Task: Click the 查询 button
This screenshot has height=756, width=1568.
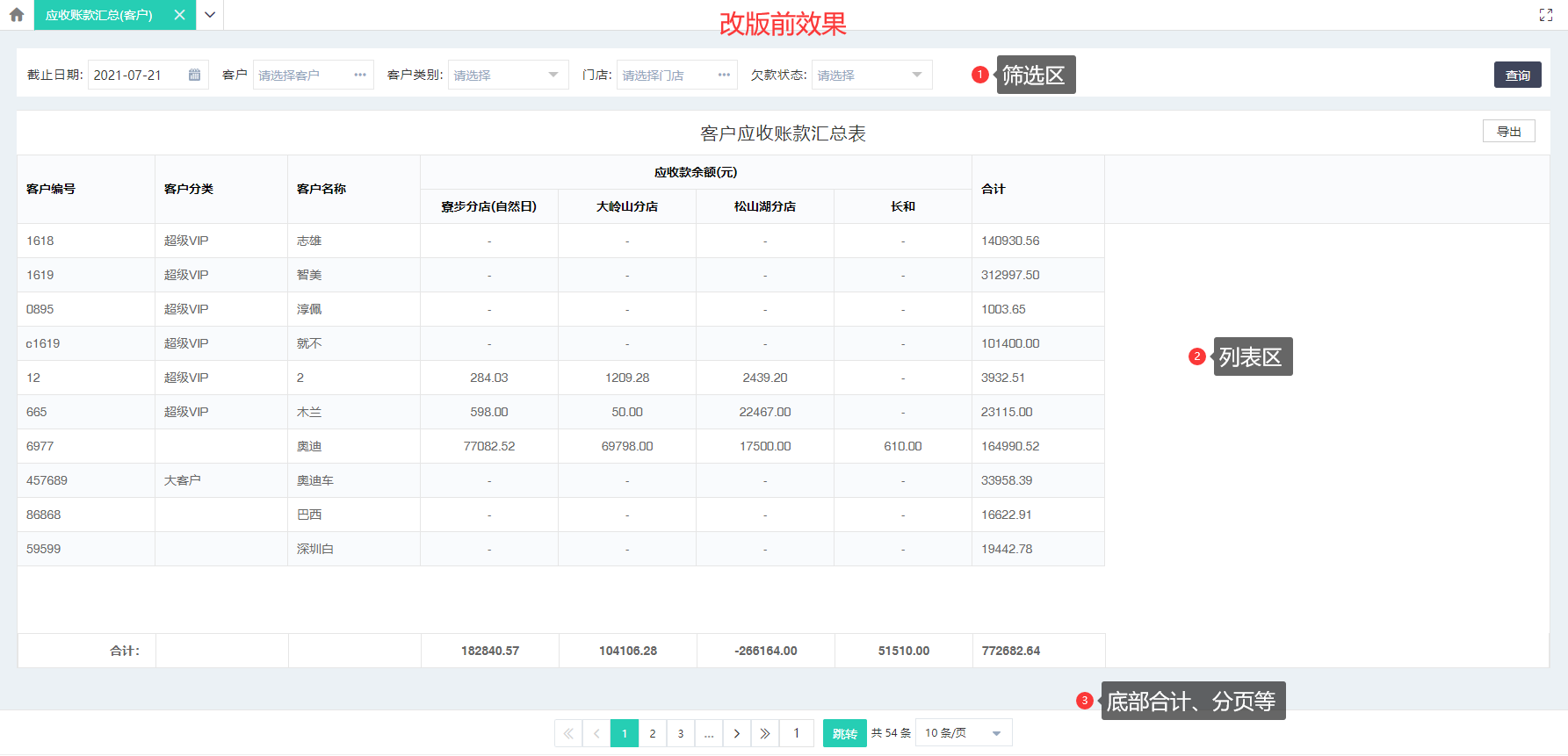Action: click(1517, 75)
